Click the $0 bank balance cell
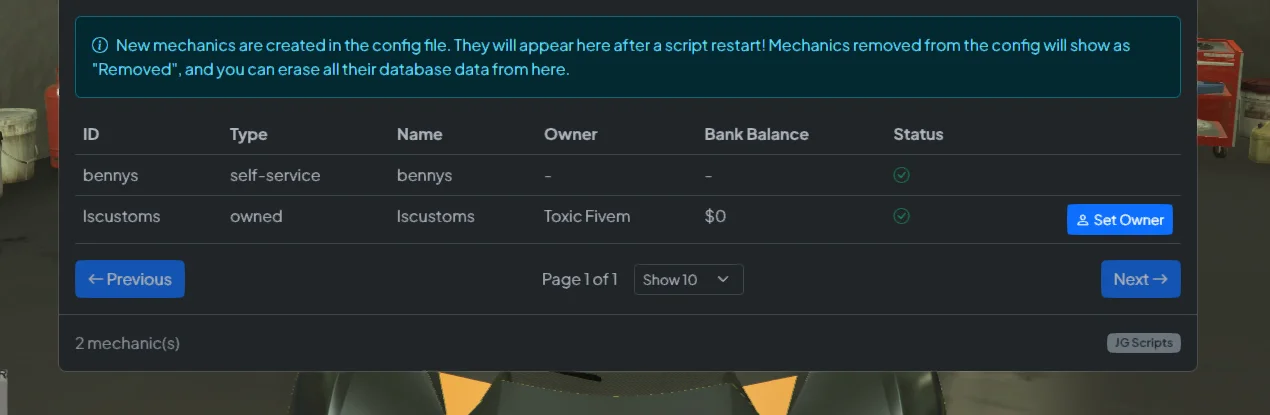 [x=715, y=216]
